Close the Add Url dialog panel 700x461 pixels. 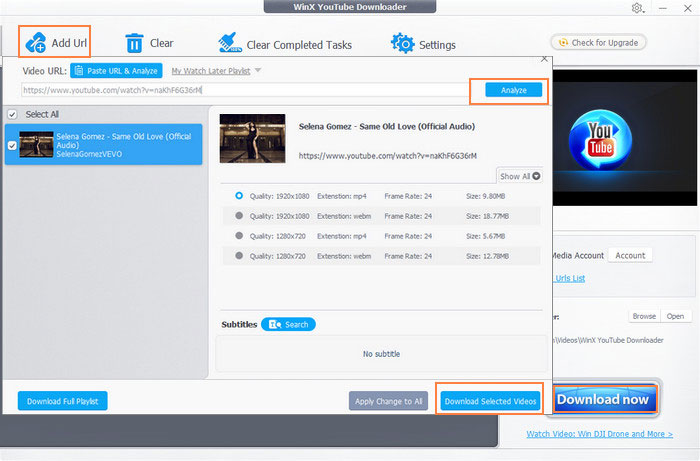[x=544, y=59]
